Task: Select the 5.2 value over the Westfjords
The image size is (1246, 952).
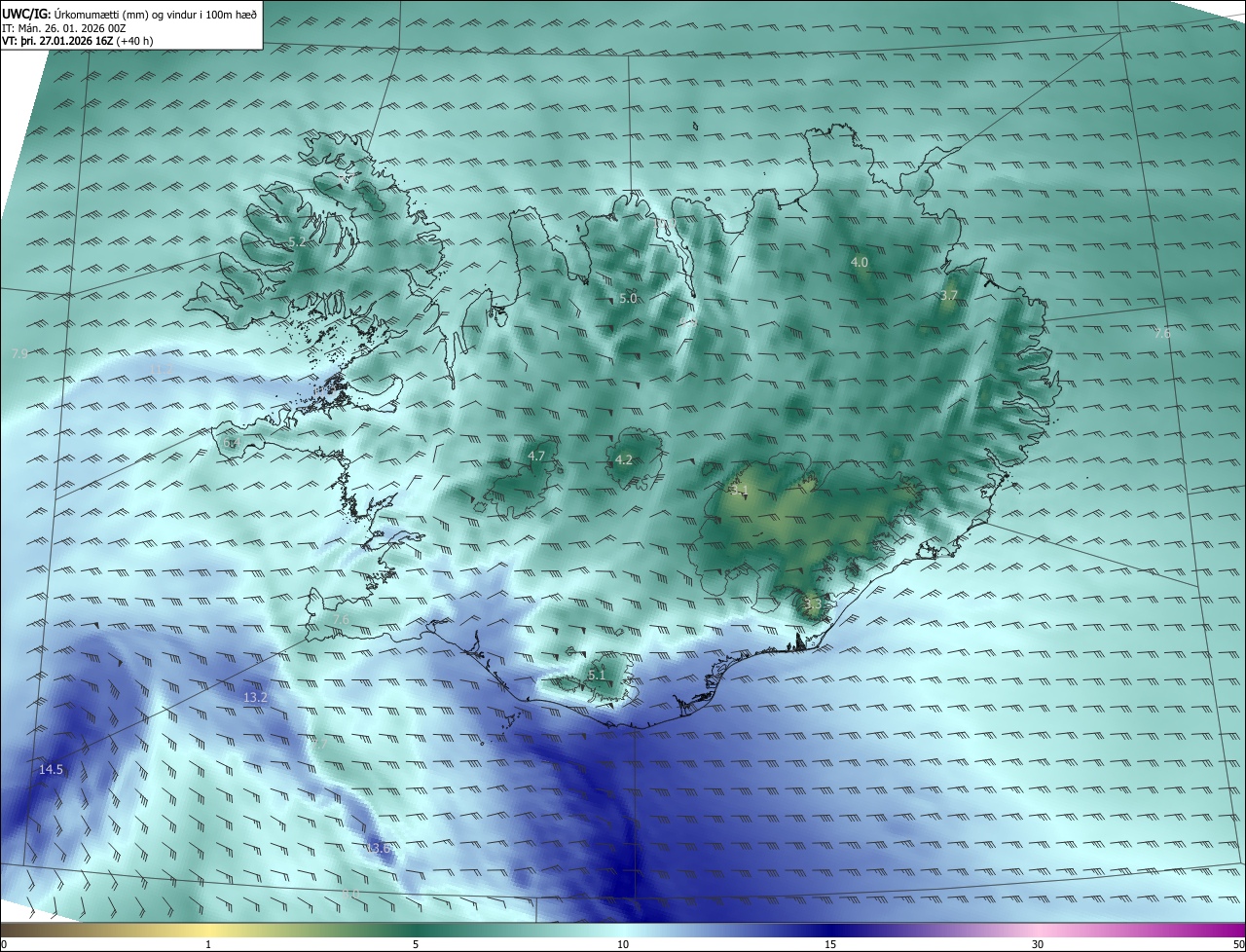Action: pyautogui.click(x=297, y=241)
